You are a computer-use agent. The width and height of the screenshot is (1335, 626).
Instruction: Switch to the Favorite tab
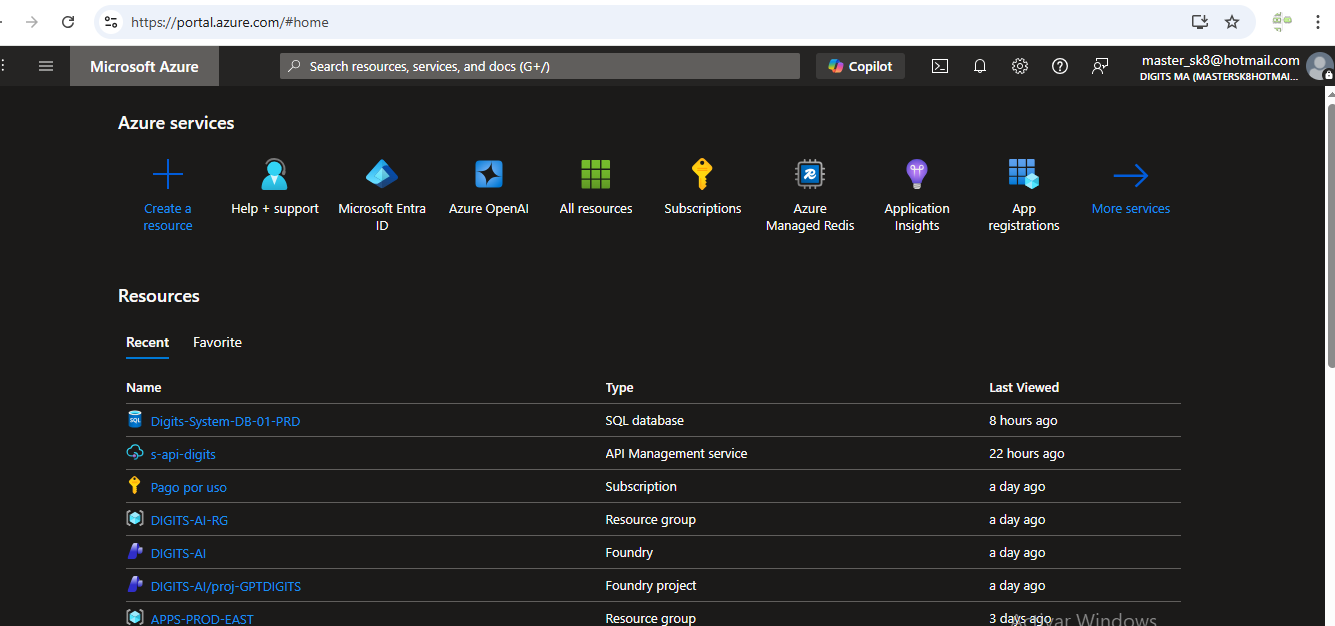pyautogui.click(x=217, y=342)
